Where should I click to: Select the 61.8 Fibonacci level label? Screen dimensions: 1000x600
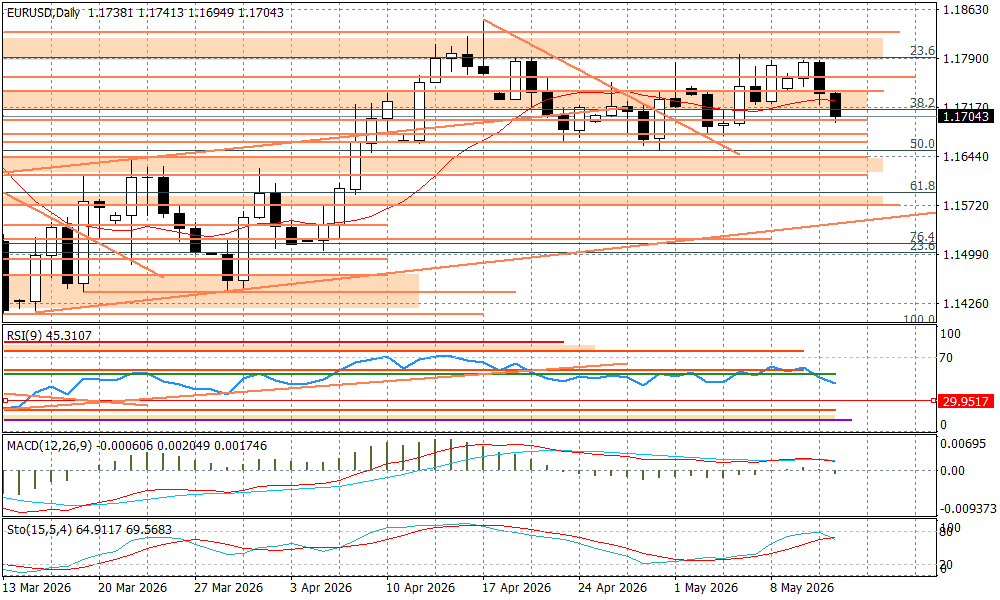point(922,186)
